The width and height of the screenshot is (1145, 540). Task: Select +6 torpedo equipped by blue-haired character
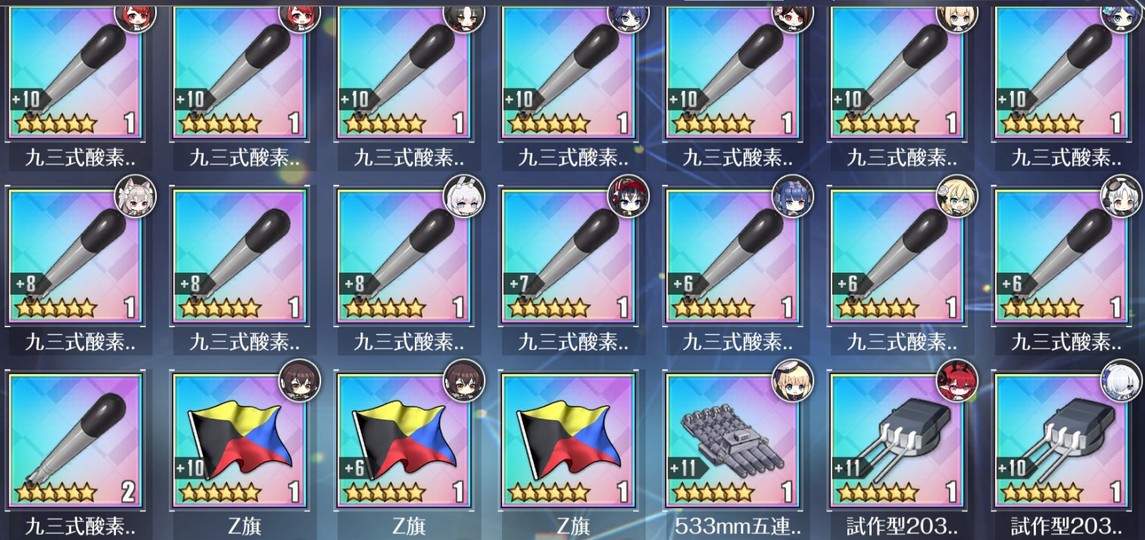click(x=733, y=256)
